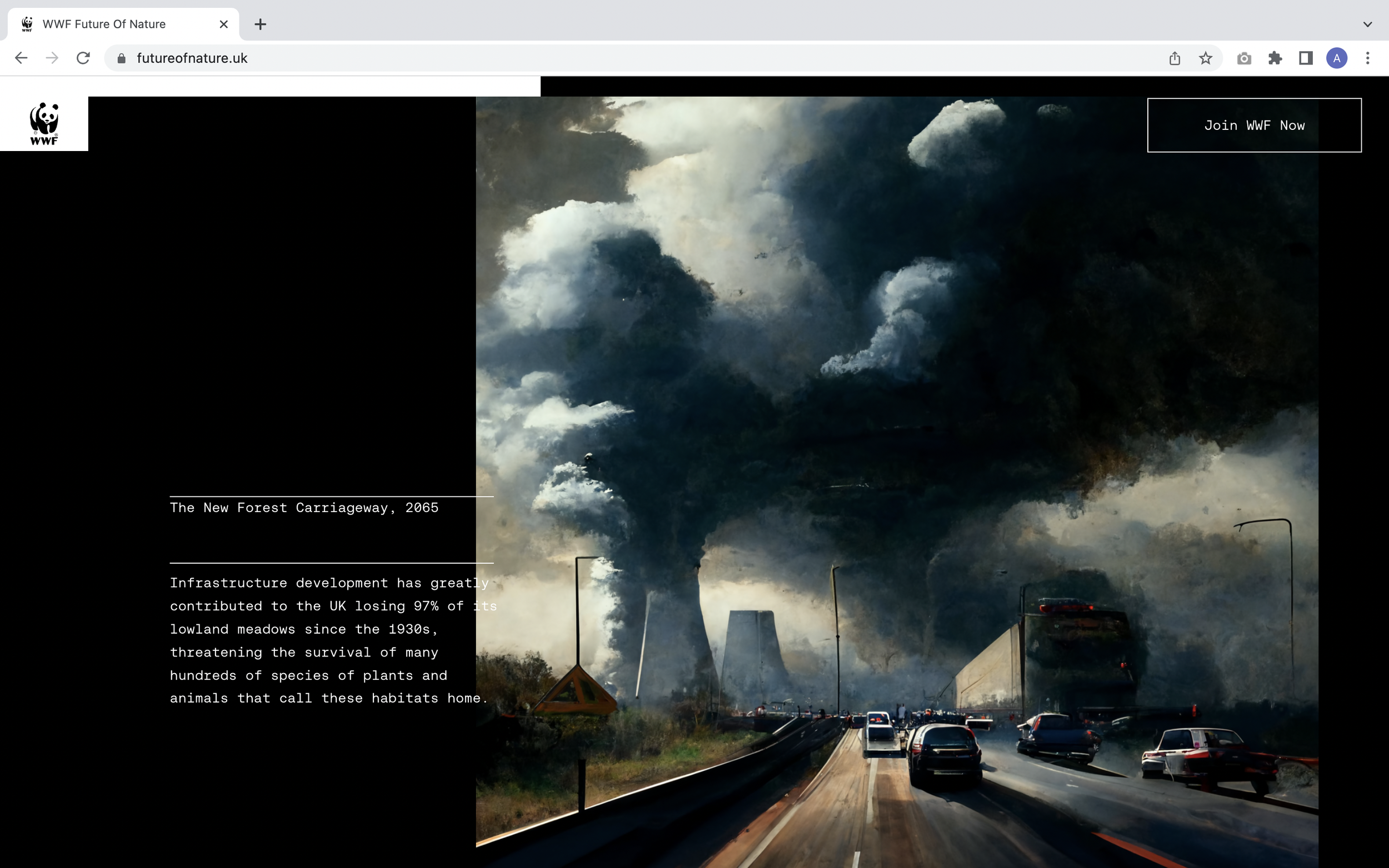This screenshot has width=1389, height=868.
Task: Open the profile avatar A menu
Action: 1337,58
